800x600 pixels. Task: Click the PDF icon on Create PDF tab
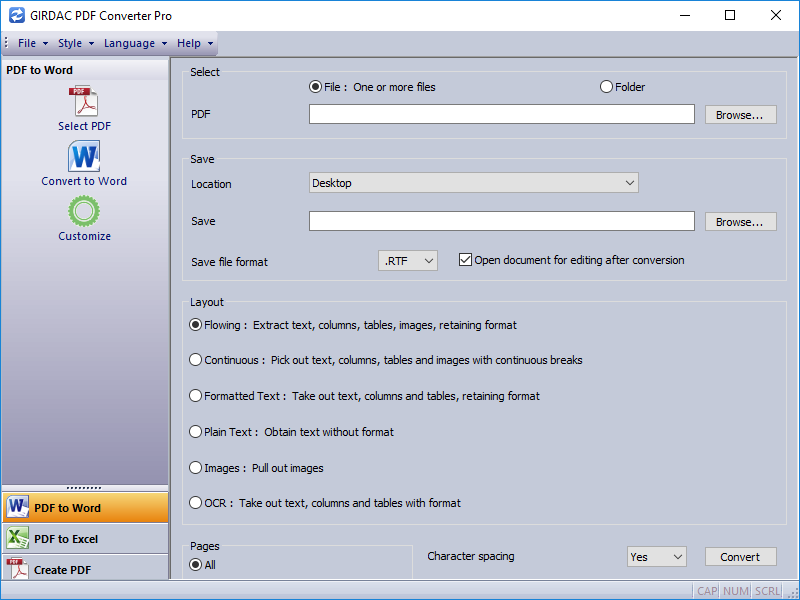(17, 568)
